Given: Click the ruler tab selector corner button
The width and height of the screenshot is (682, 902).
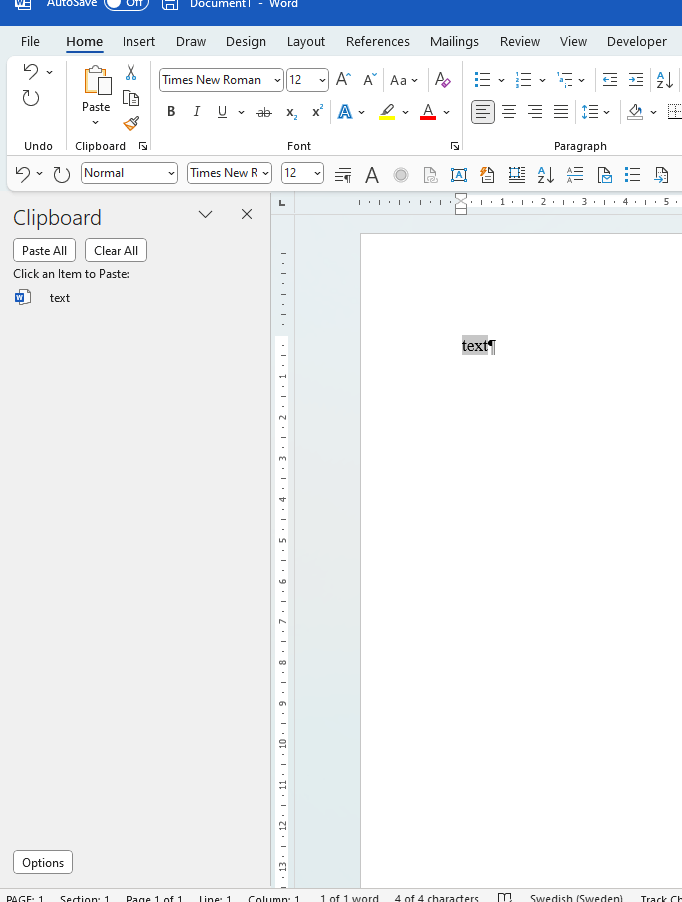Looking at the screenshot, I should 282,202.
